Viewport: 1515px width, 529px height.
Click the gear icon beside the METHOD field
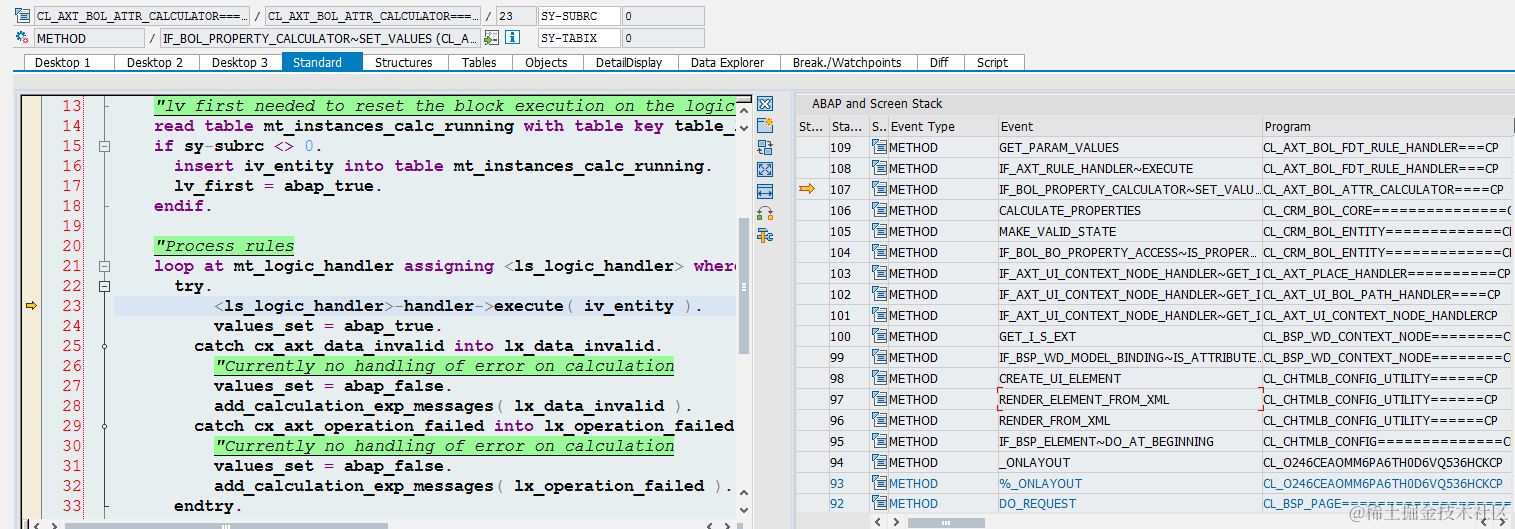coord(22,38)
